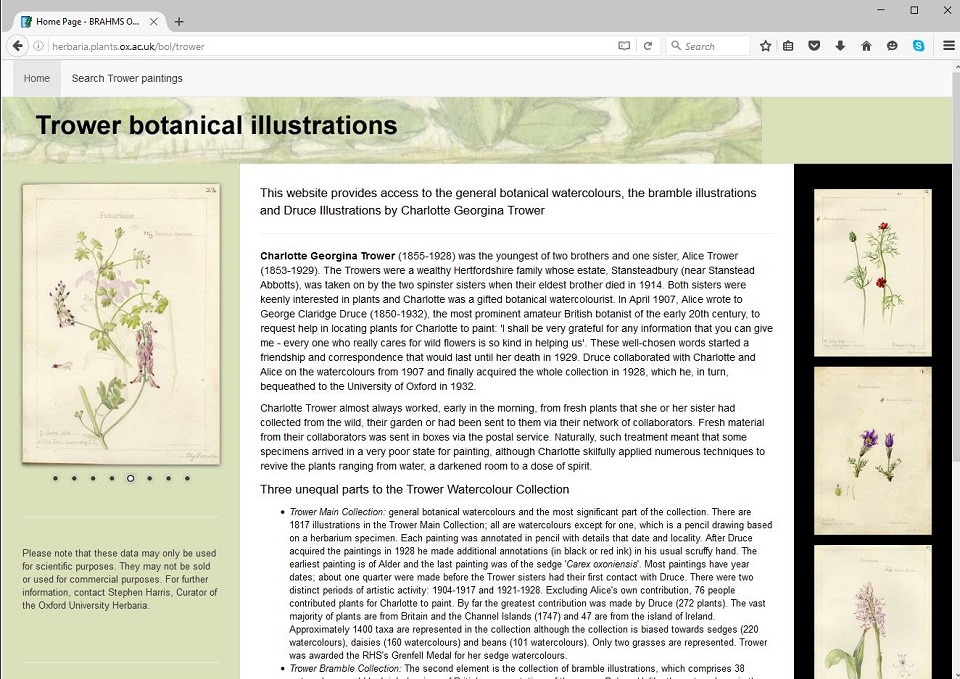Open Reader View from the address bar
The height and width of the screenshot is (679, 960).
(624, 46)
